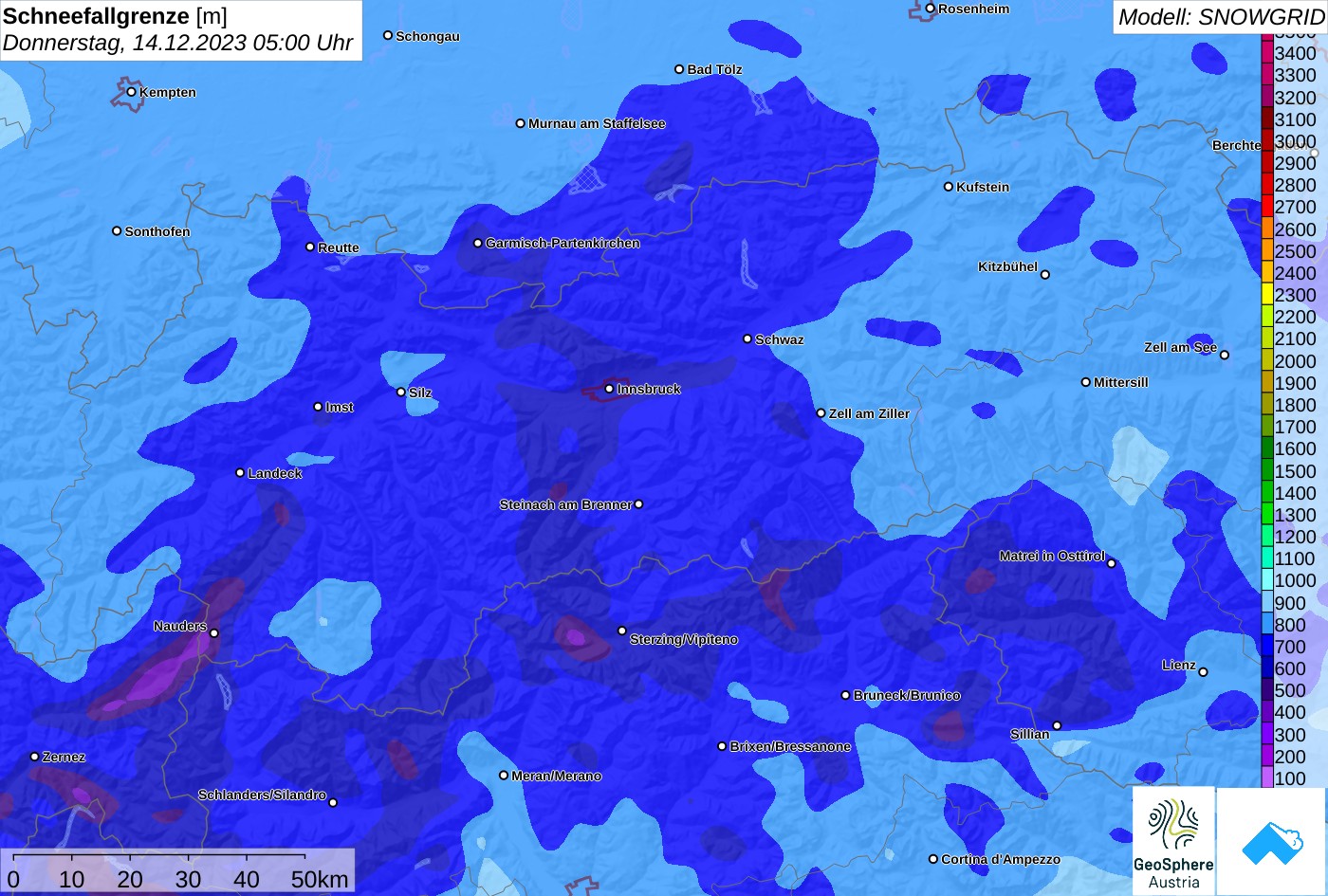Pick the Kufstein marker dot
The height and width of the screenshot is (896, 1328).
click(x=949, y=187)
